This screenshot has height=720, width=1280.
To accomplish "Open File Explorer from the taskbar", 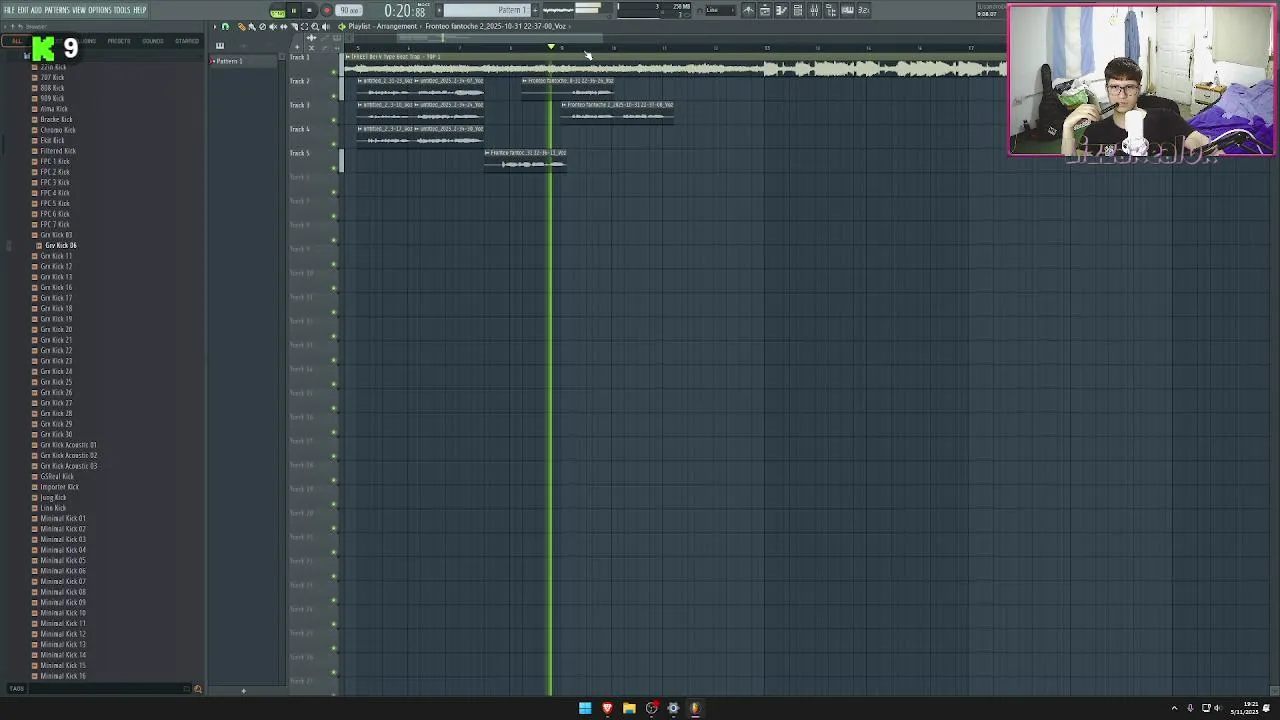I will [x=629, y=708].
